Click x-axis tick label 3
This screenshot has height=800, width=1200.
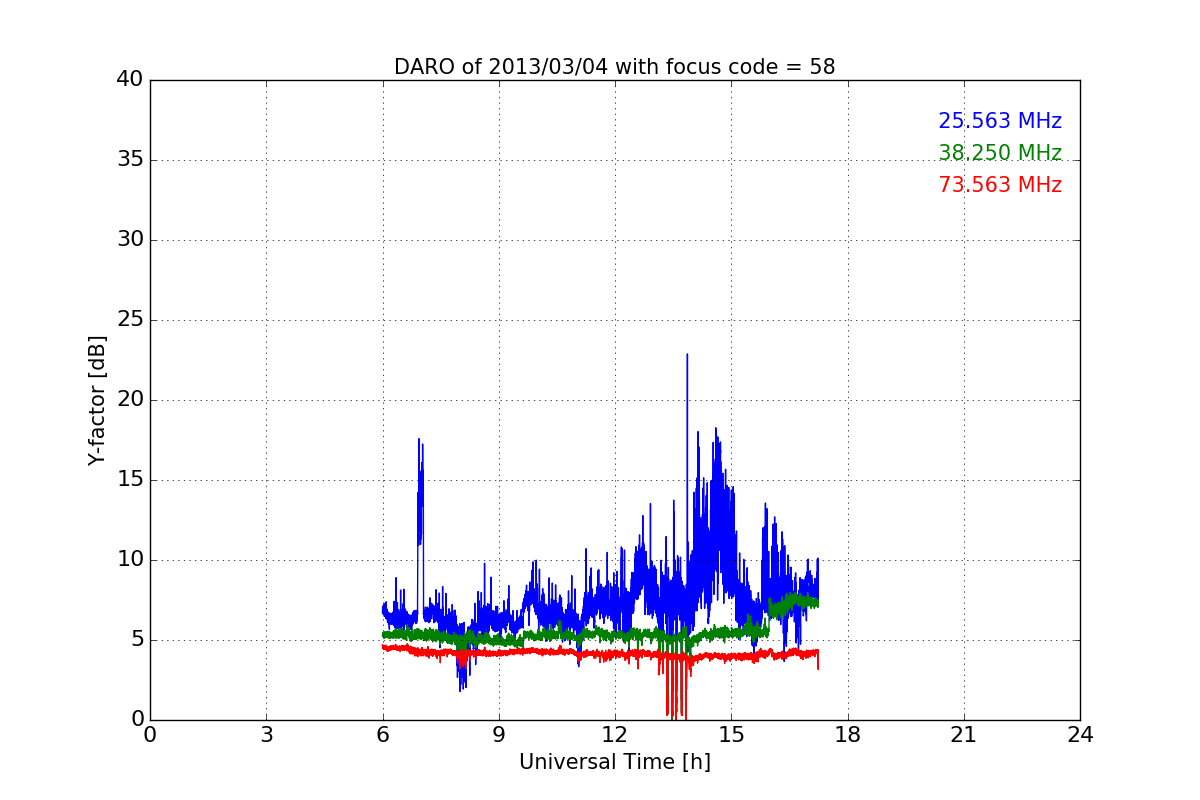click(266, 735)
